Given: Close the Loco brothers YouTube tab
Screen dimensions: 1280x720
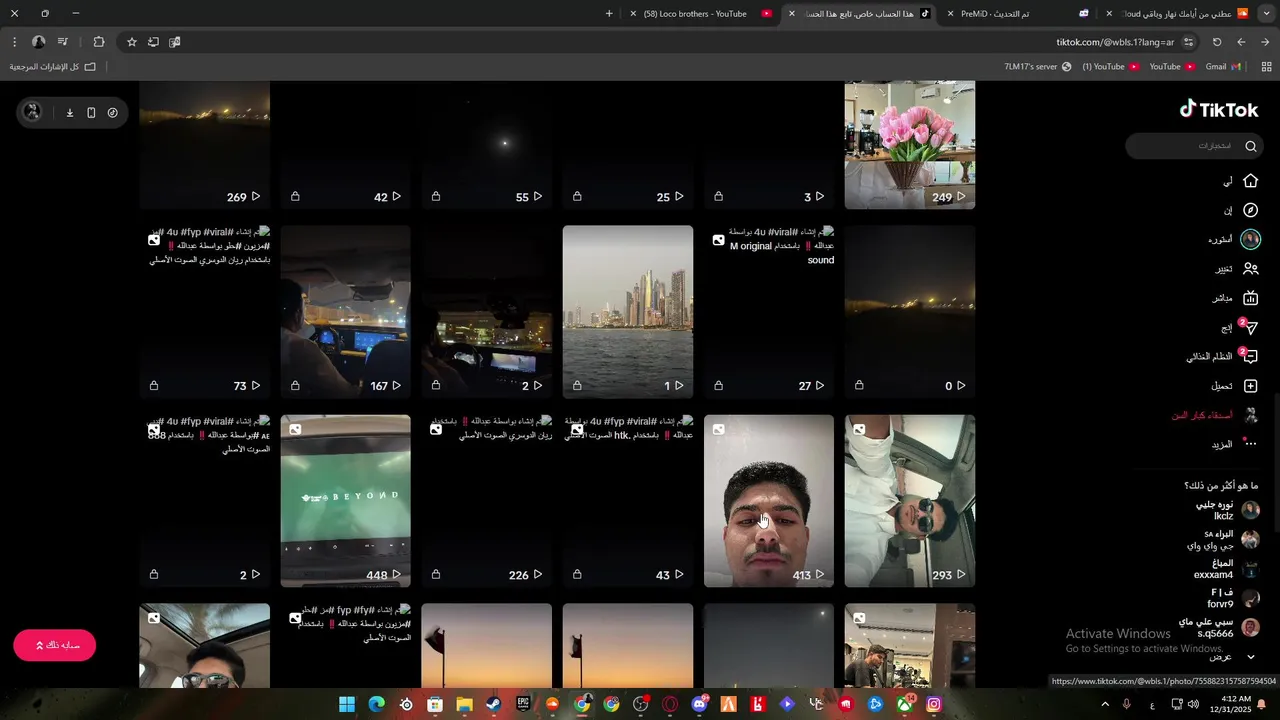Looking at the screenshot, I should click(x=633, y=14).
